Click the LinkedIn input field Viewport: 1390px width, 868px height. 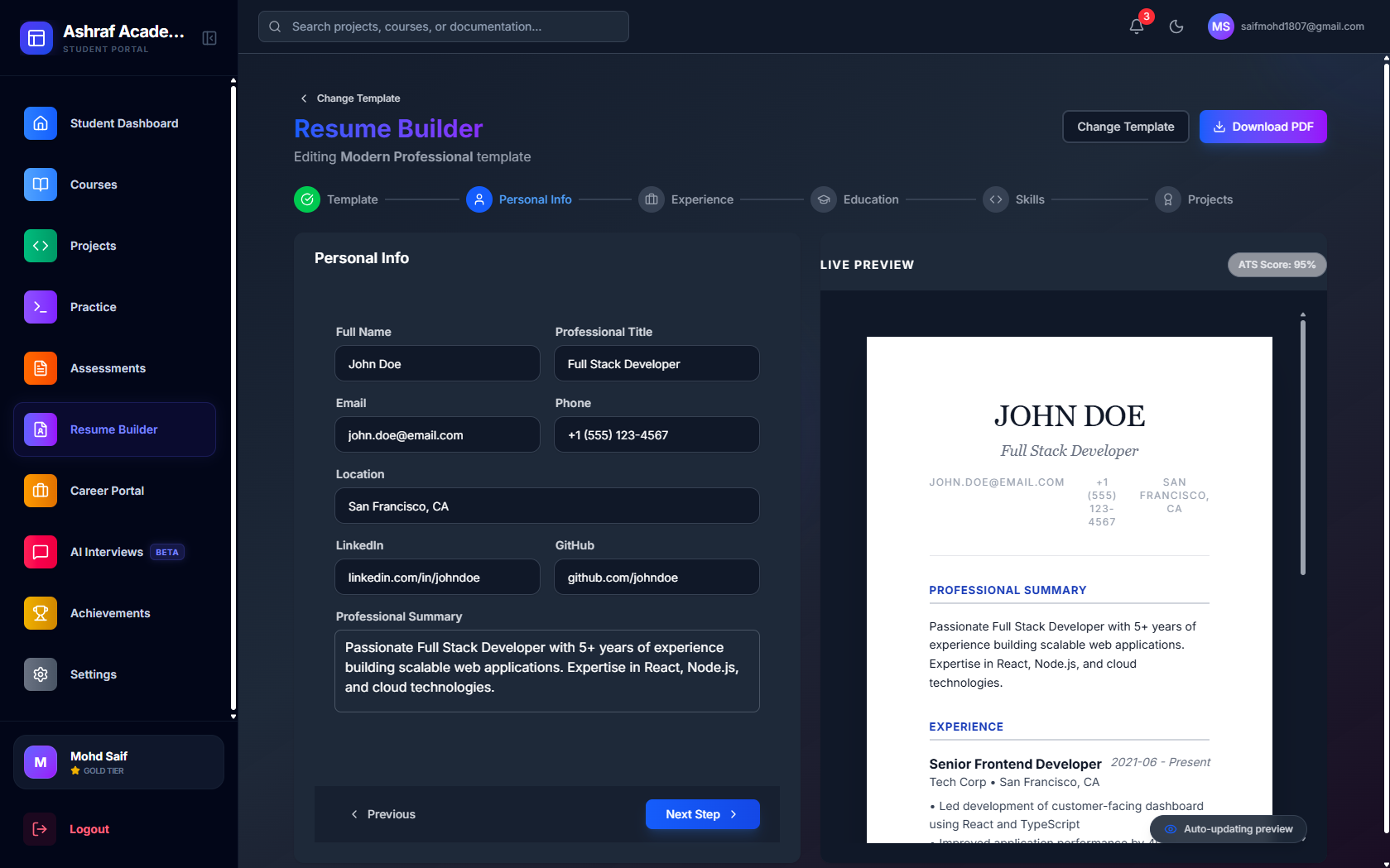[437, 577]
